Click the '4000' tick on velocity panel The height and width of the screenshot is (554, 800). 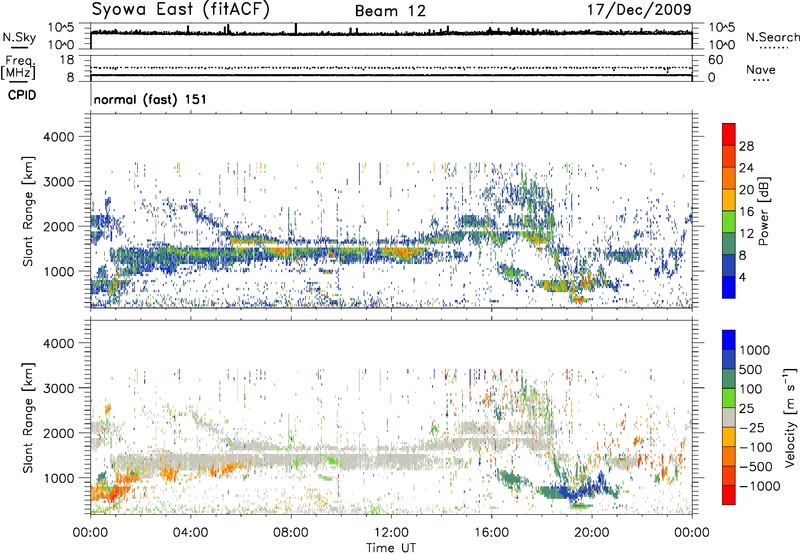(58, 343)
